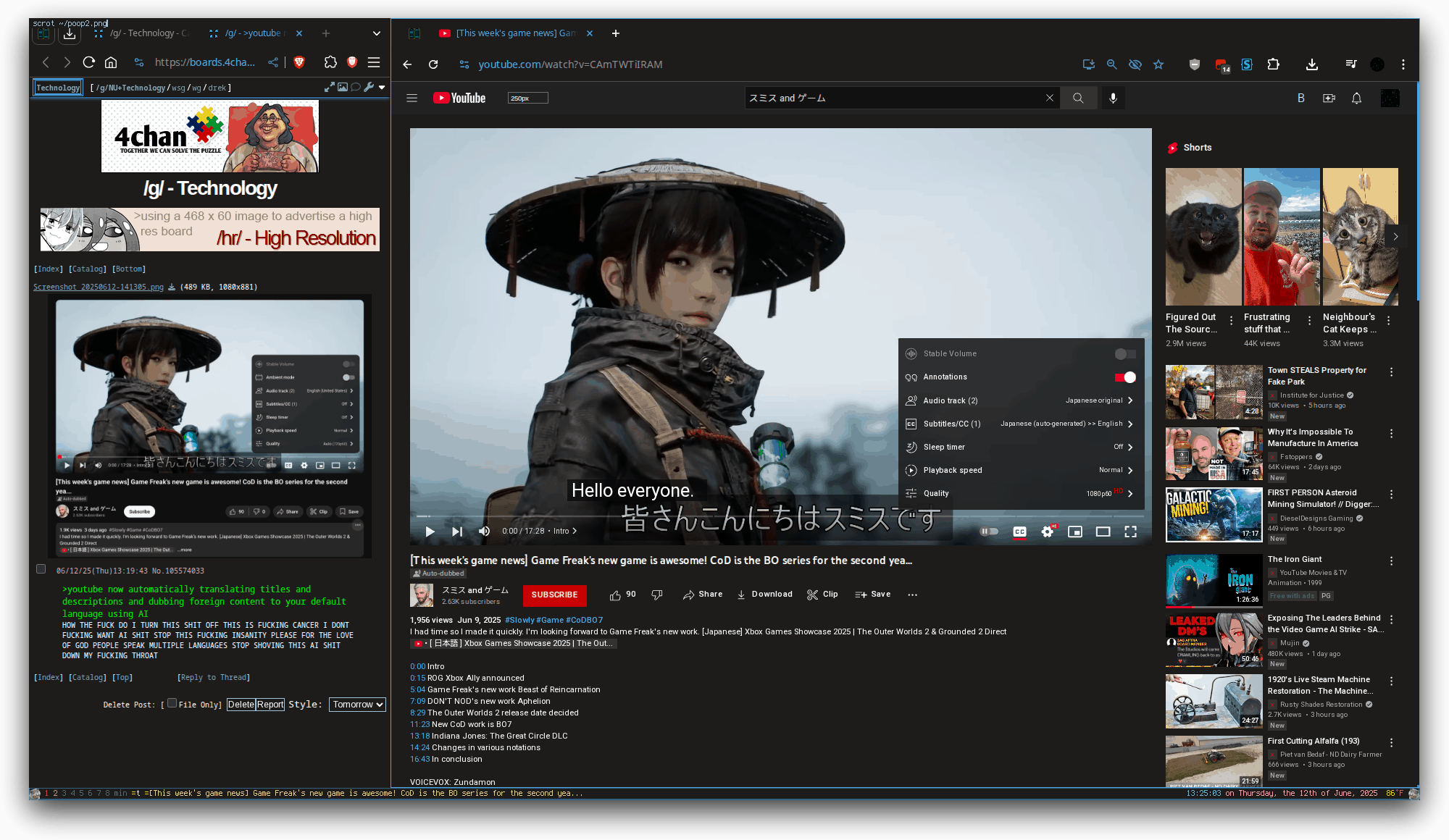This screenshot has width=1449, height=840.
Task: Open 4chan settings wrench icon
Action: (x=369, y=88)
